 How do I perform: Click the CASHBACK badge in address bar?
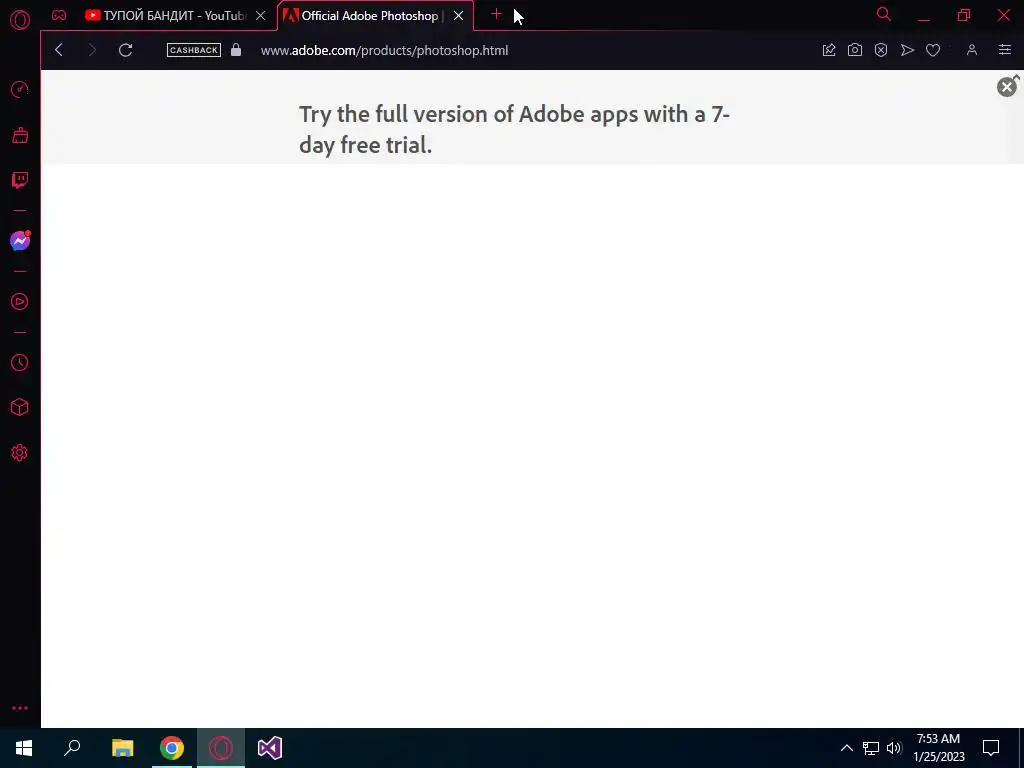coord(194,50)
